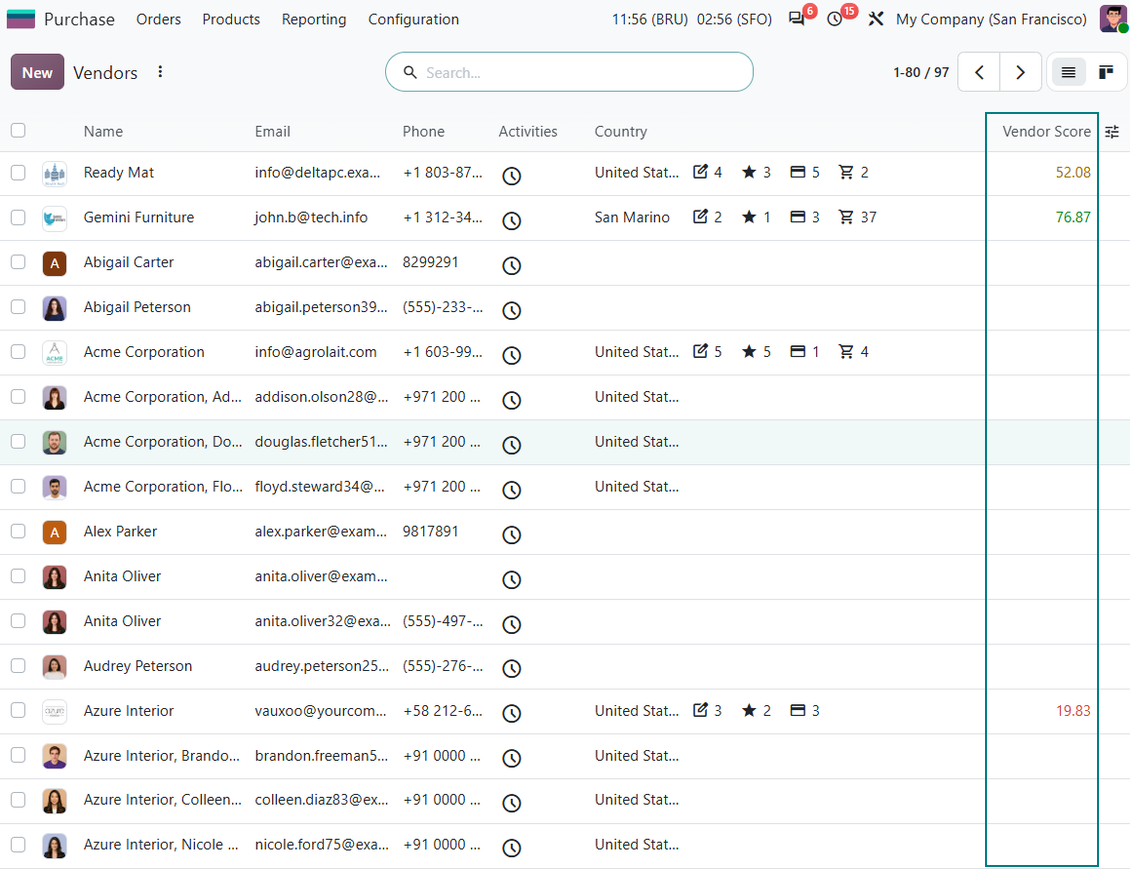Image resolution: width=1130 pixels, height=869 pixels.
Task: Click Gemini Furniture's edit note icon
Action: click(x=700, y=217)
